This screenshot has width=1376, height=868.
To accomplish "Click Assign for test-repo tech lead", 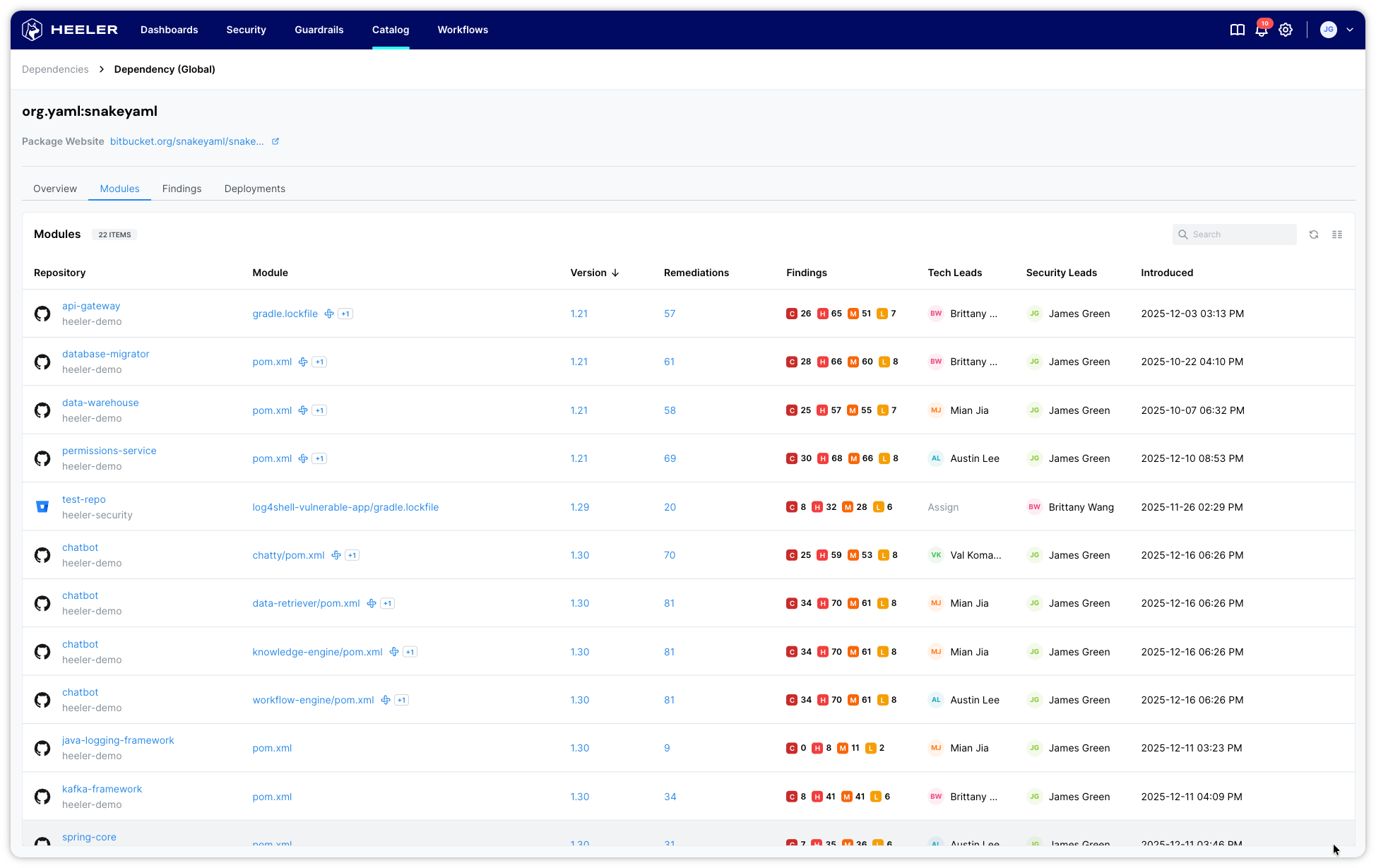I will click(943, 507).
